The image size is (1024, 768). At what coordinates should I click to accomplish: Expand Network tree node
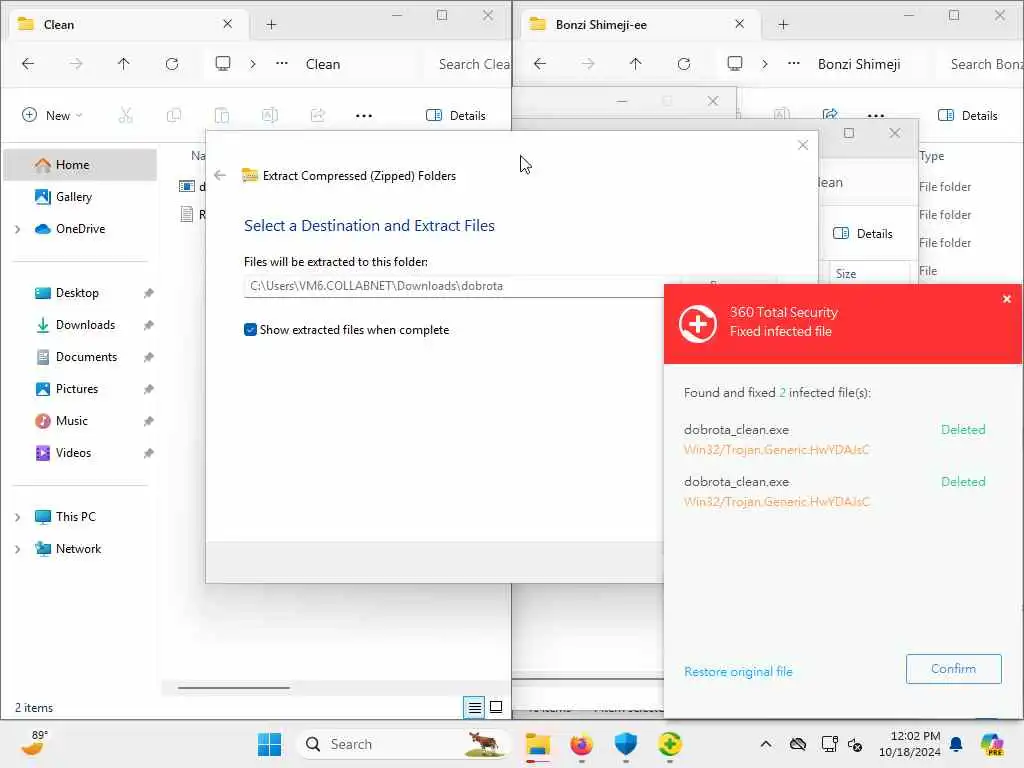click(18, 549)
